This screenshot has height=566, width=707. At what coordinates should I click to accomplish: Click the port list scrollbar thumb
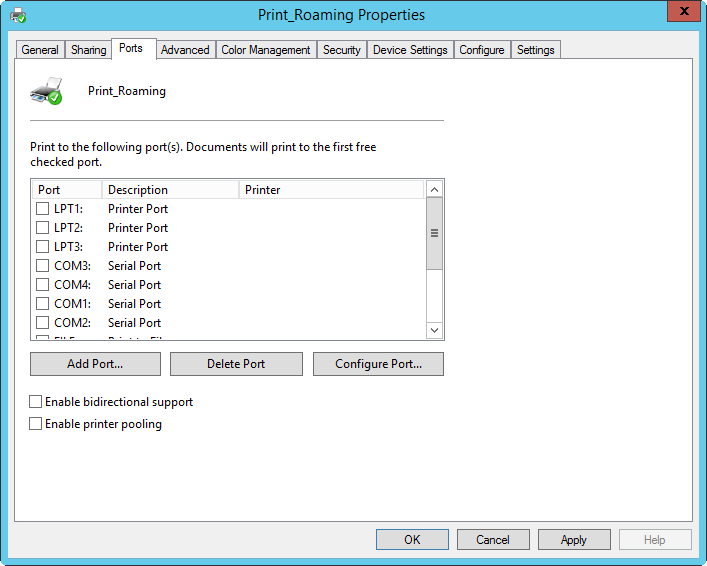[x=434, y=233]
